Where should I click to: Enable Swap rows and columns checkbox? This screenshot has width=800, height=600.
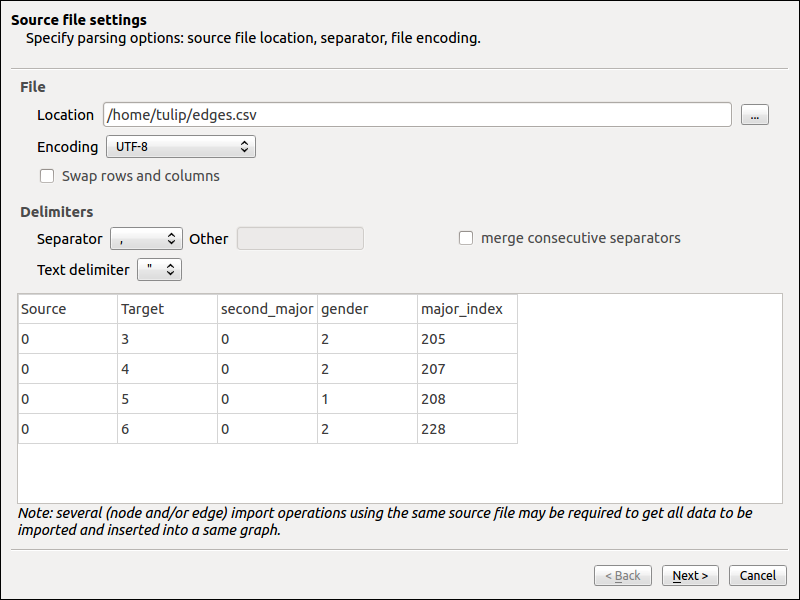click(x=47, y=176)
